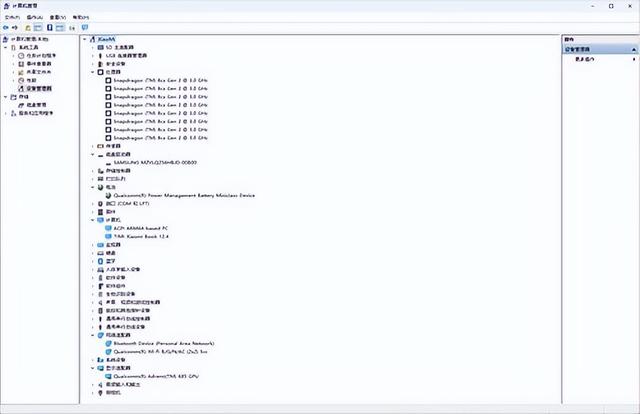Viewport: 640px width, 414px height.
Task: Click the 蓝牙 Bluetooth category icon
Action: [100, 261]
